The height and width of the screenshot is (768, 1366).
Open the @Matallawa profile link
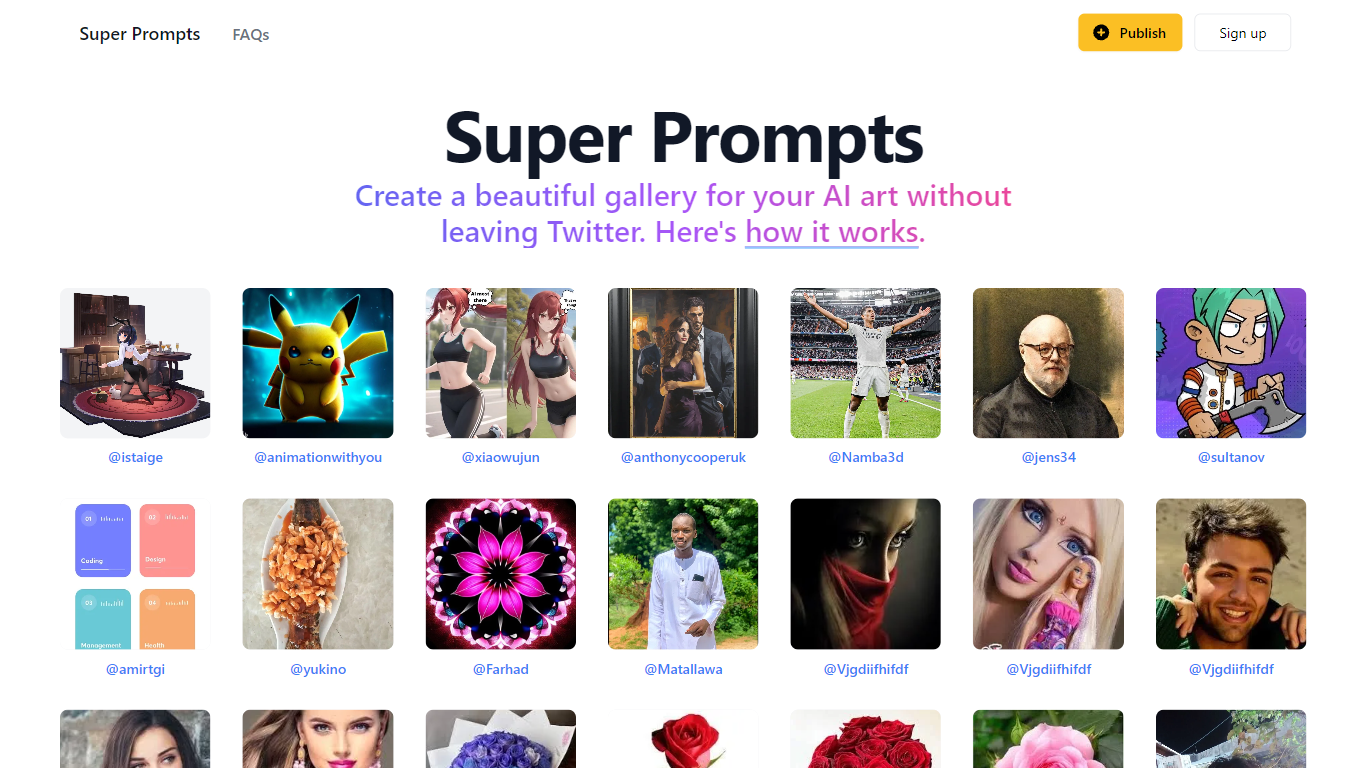(x=683, y=669)
